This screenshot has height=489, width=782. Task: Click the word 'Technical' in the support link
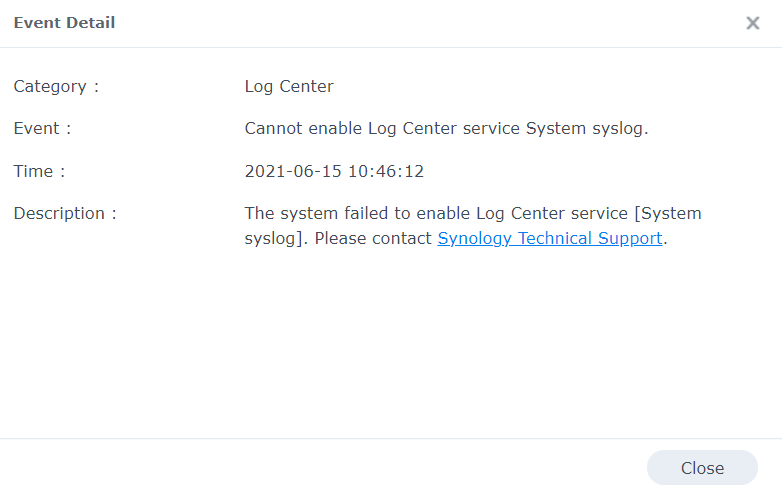tap(555, 238)
